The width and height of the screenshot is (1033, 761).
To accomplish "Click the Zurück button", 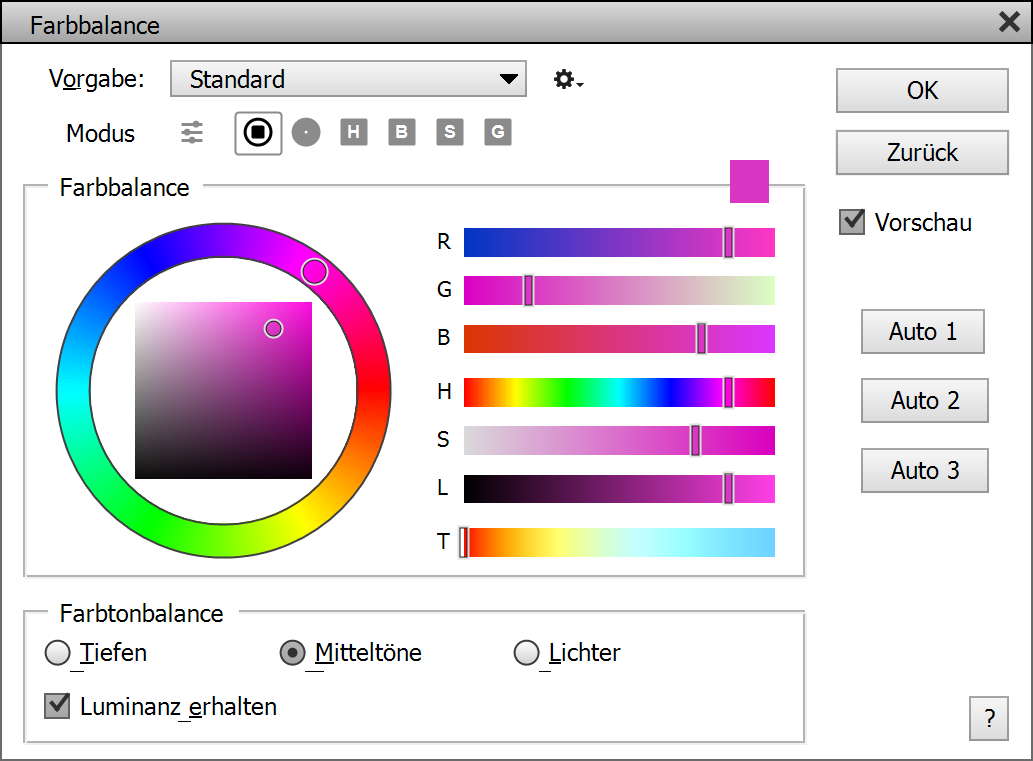I will 922,153.
